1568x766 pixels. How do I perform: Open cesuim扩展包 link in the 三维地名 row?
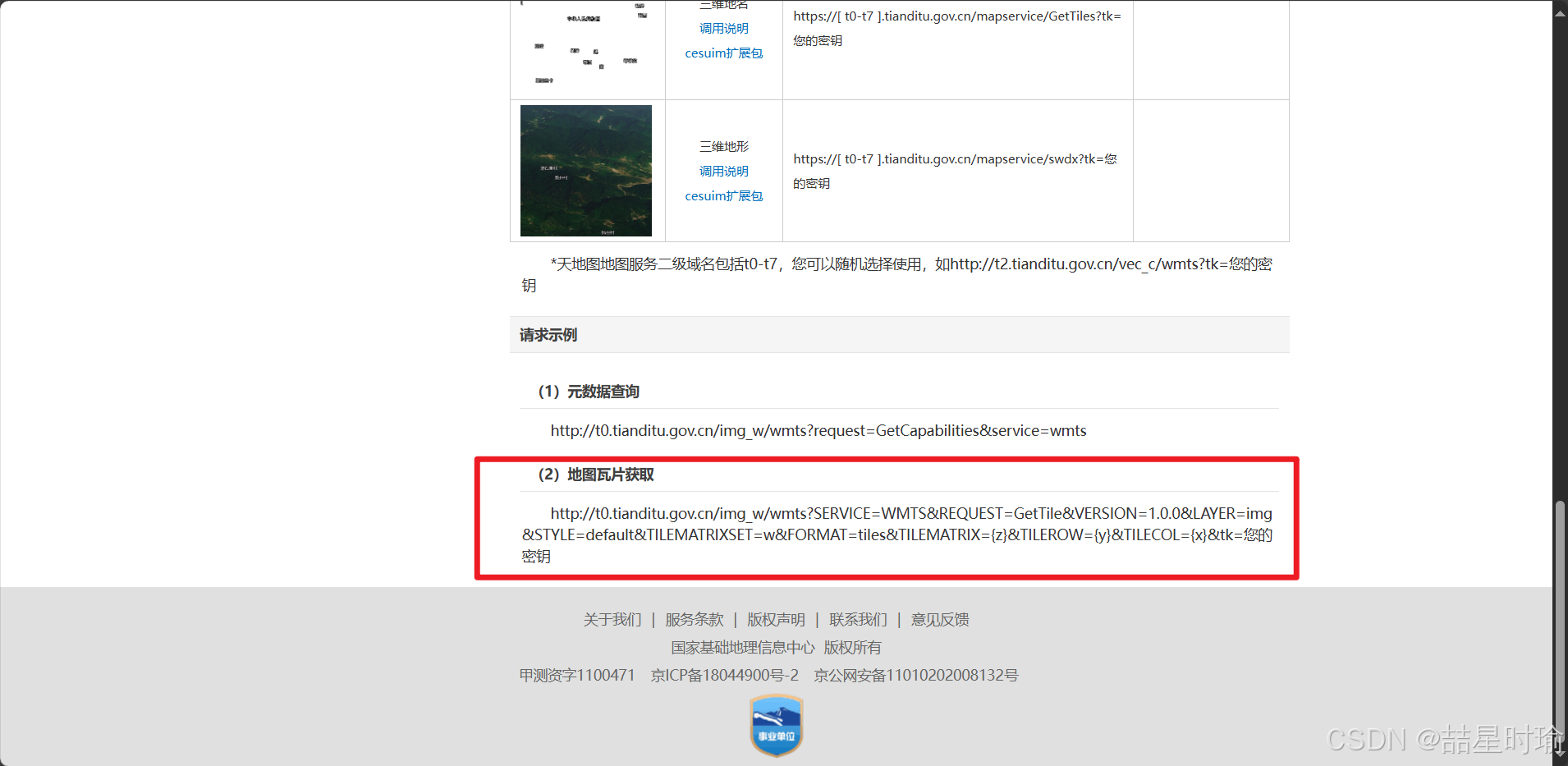723,53
